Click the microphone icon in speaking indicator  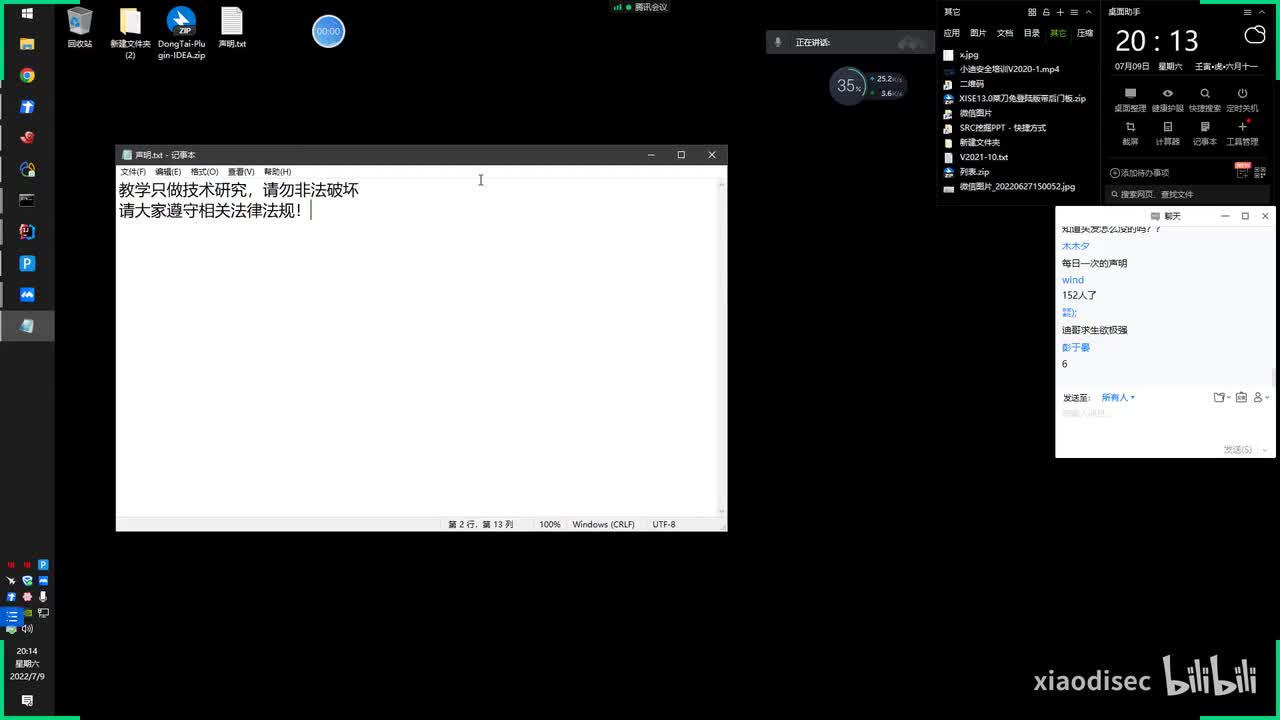pos(779,42)
